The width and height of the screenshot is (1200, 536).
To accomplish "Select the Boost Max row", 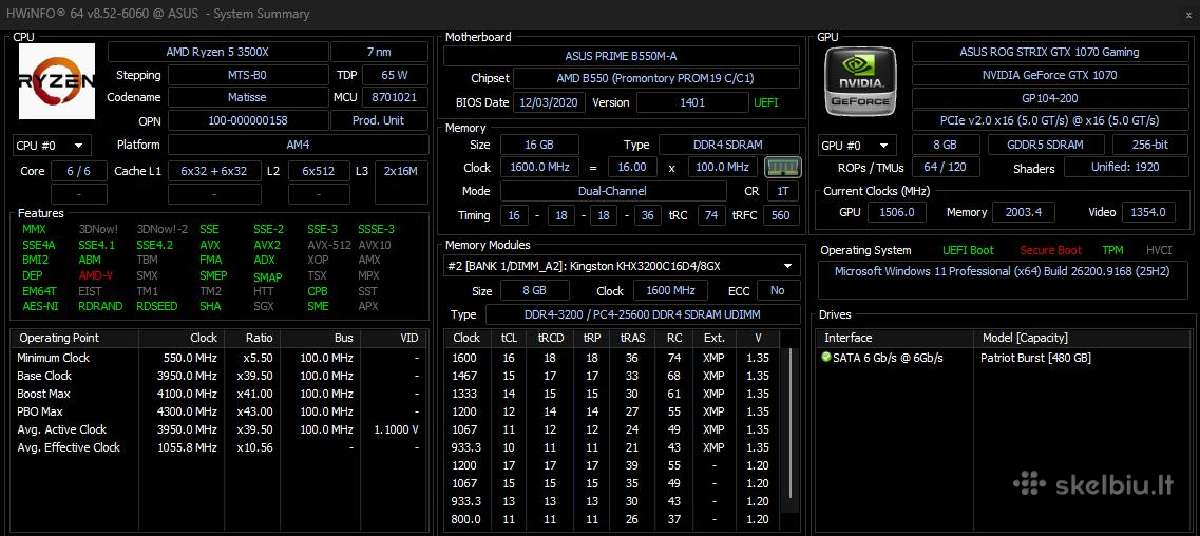I will click(x=219, y=394).
